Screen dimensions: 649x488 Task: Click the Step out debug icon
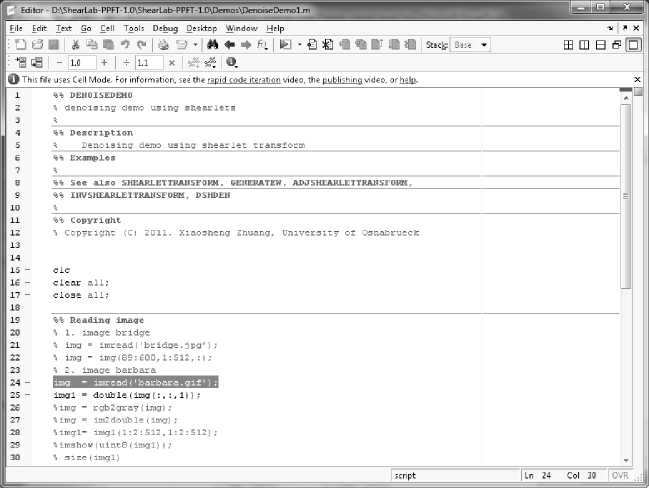377,44
